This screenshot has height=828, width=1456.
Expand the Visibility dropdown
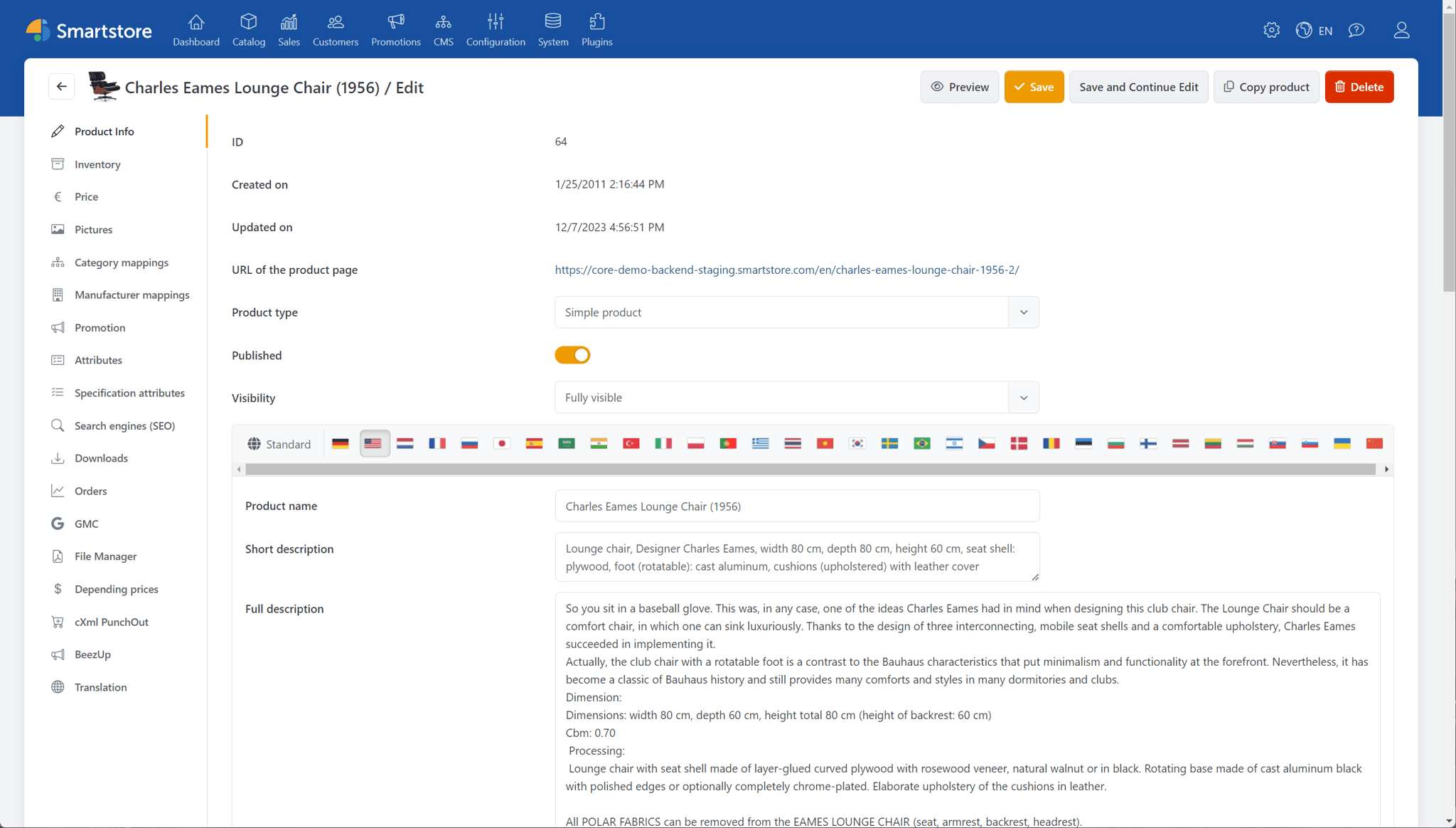tap(796, 398)
